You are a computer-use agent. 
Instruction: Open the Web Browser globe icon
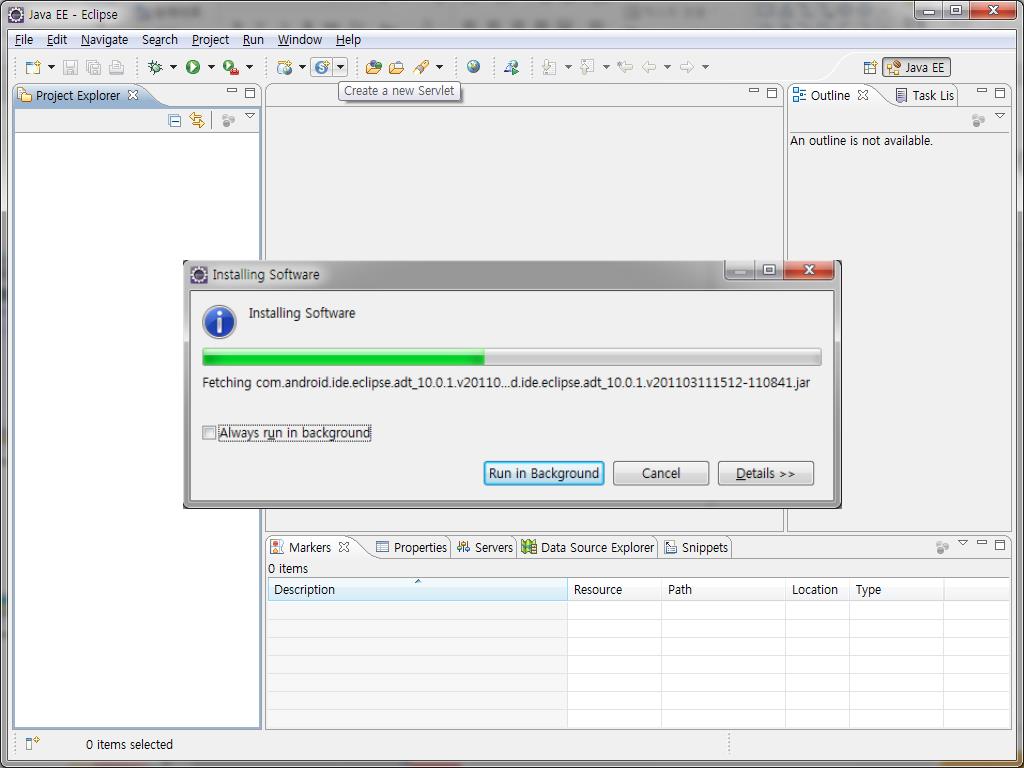[x=473, y=67]
